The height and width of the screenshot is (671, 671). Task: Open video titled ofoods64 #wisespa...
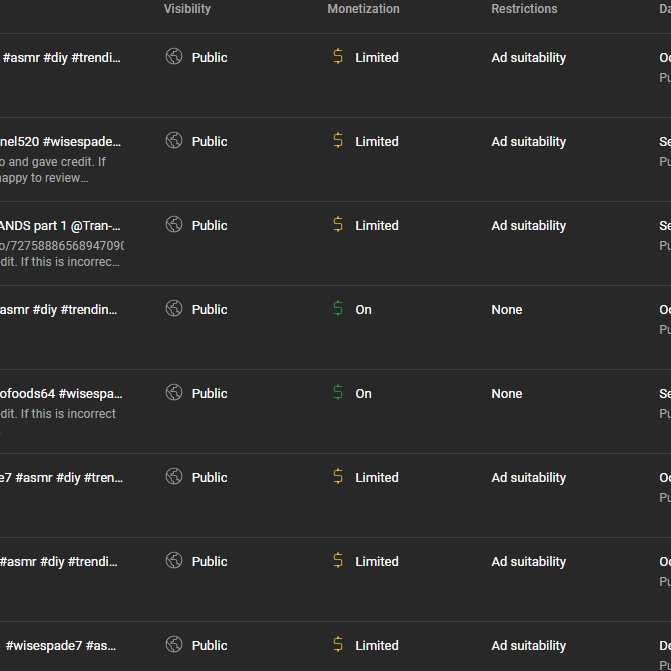click(x=61, y=394)
